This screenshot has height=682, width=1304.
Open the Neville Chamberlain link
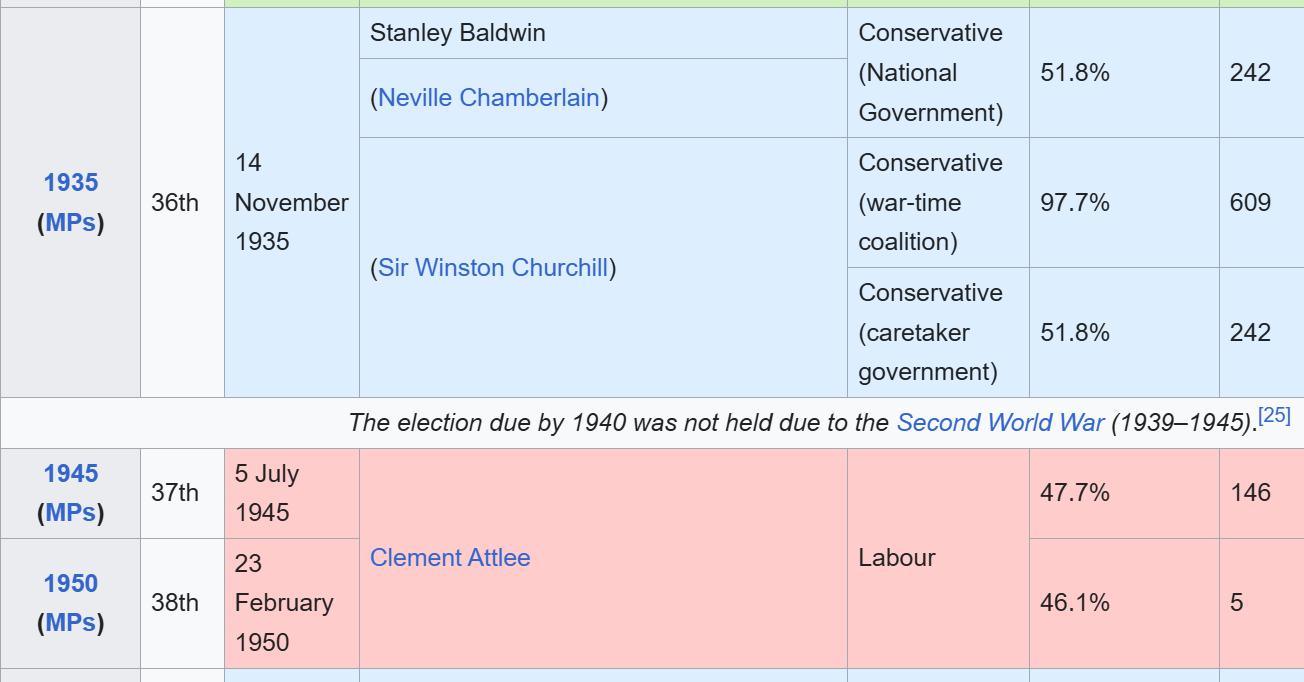tap(489, 98)
